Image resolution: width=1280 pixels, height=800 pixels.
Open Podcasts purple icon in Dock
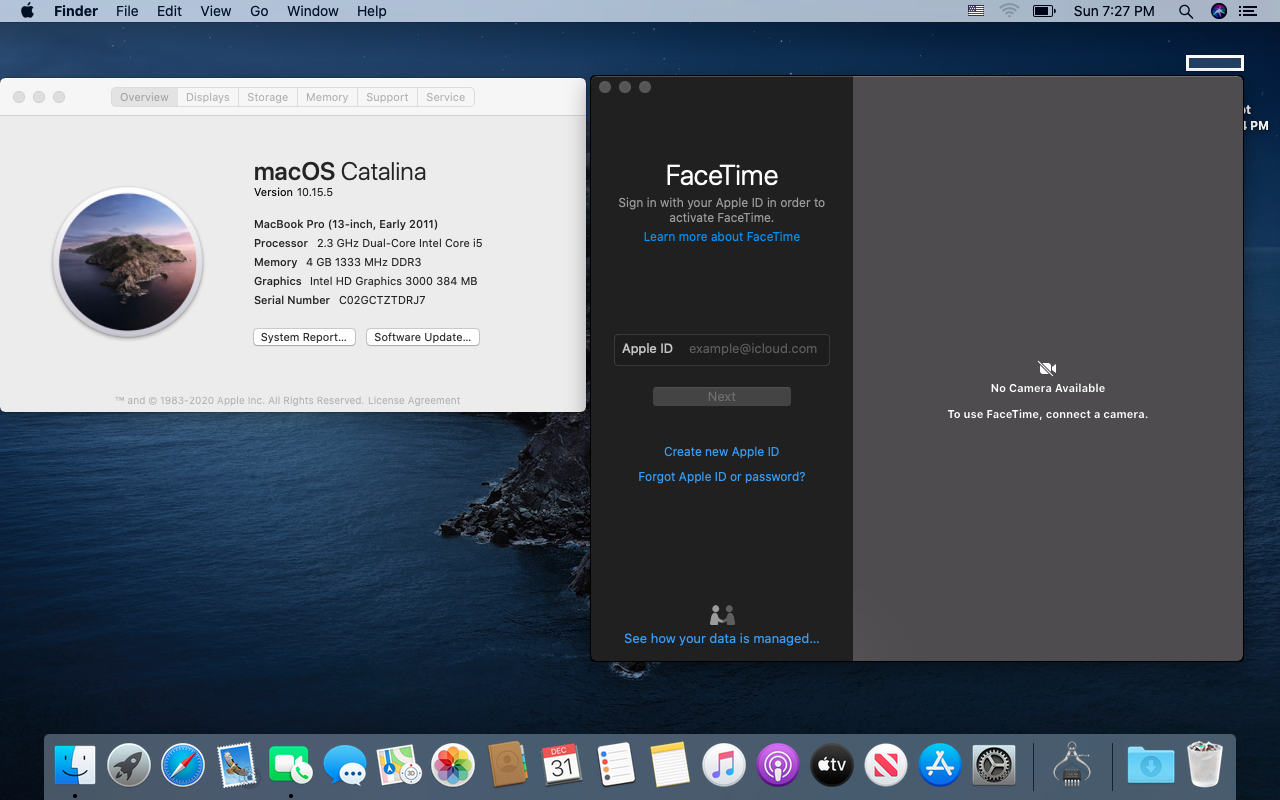[777, 766]
